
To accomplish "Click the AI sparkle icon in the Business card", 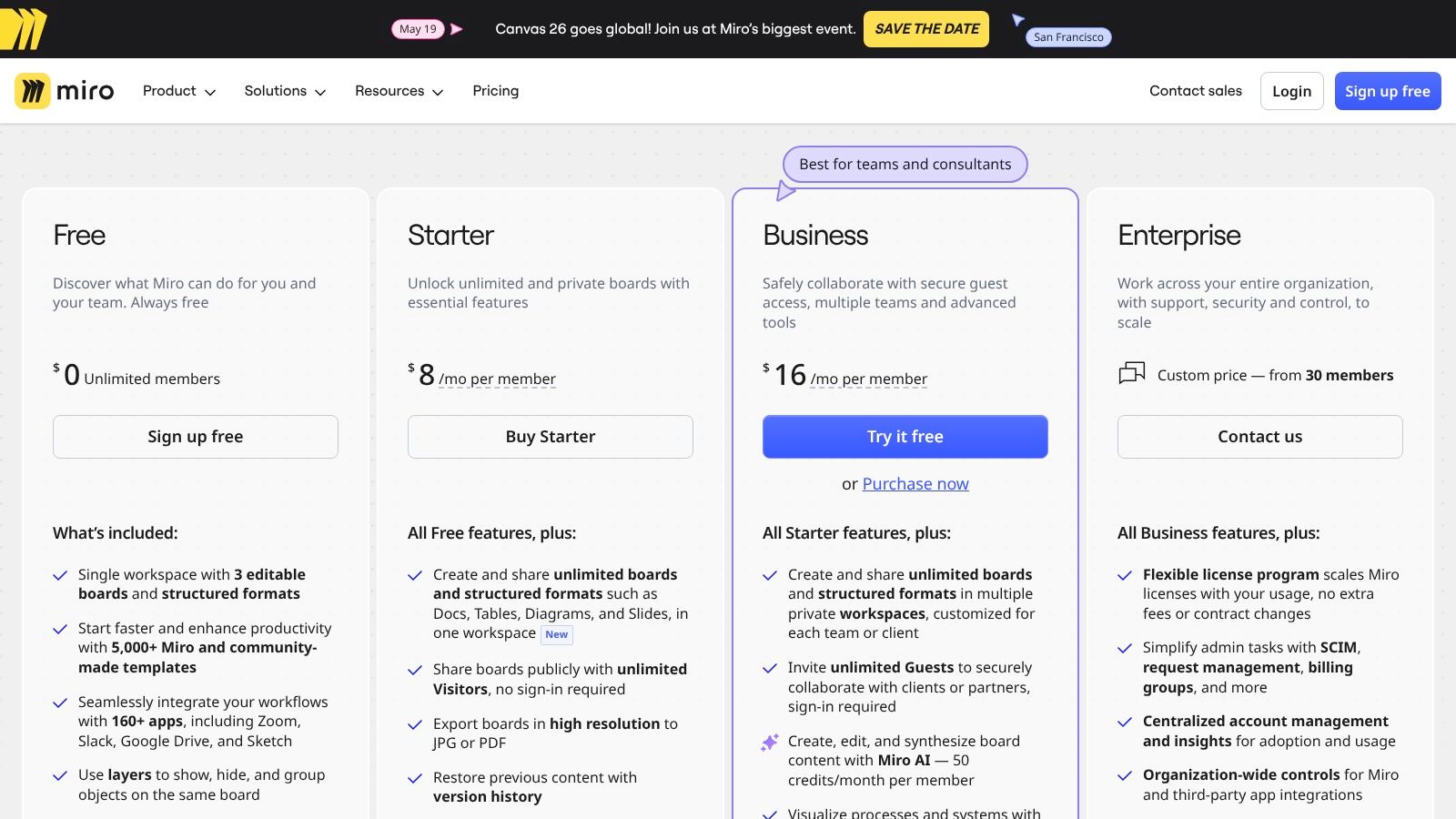I will coord(769,741).
